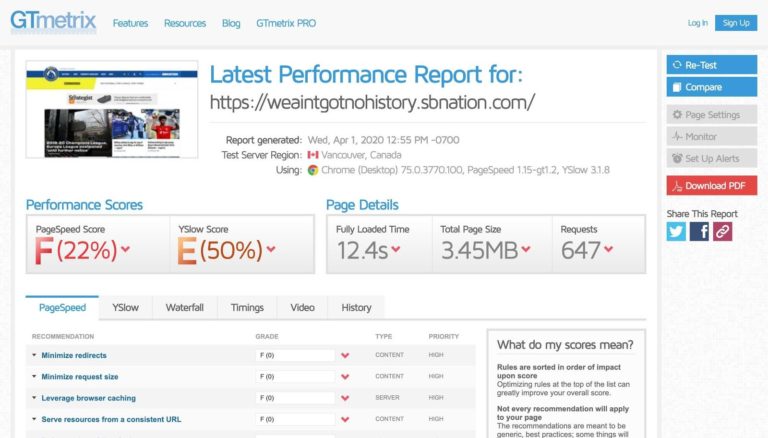The height and width of the screenshot is (438, 768).
Task: Sort by the RECOMMENDATION column header
Action: click(x=63, y=337)
